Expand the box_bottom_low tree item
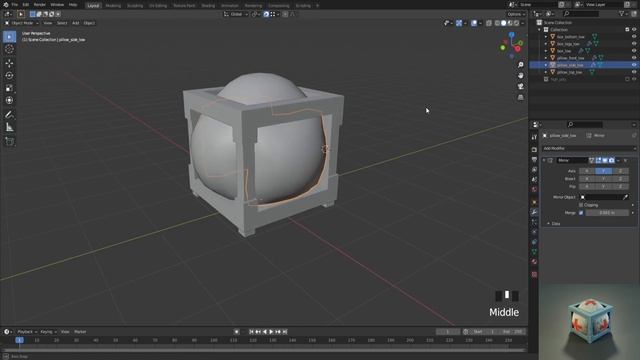Image resolution: width=640 pixels, height=360 pixels. point(546,36)
